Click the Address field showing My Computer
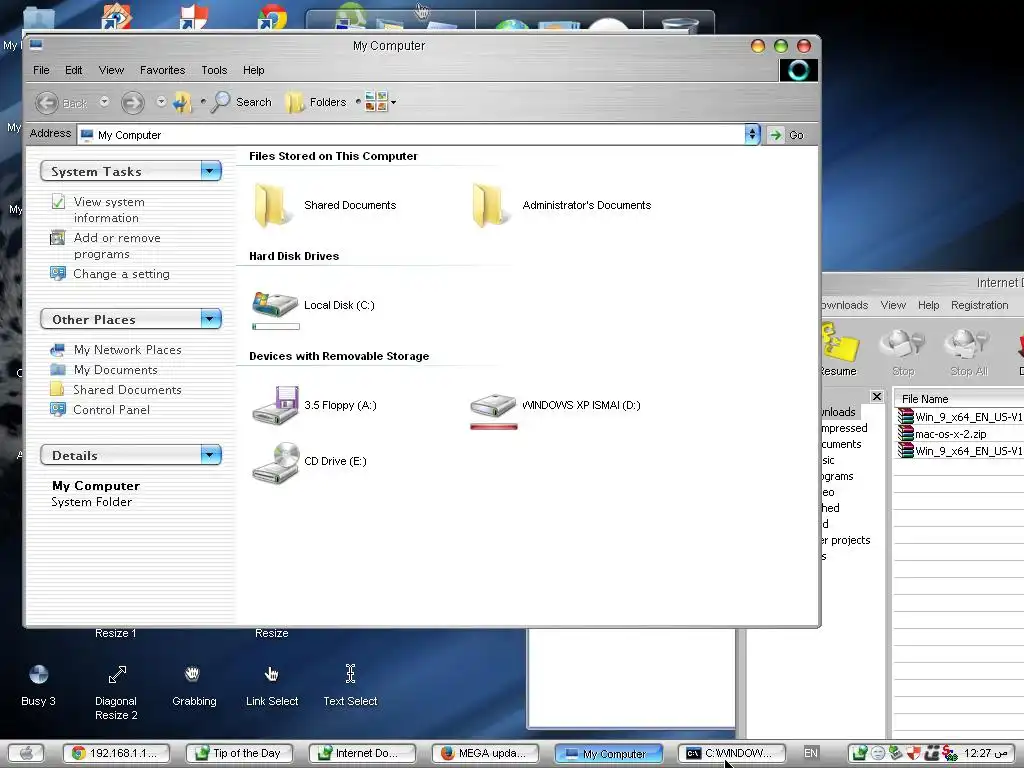Viewport: 1024px width, 768px height. tap(411, 135)
